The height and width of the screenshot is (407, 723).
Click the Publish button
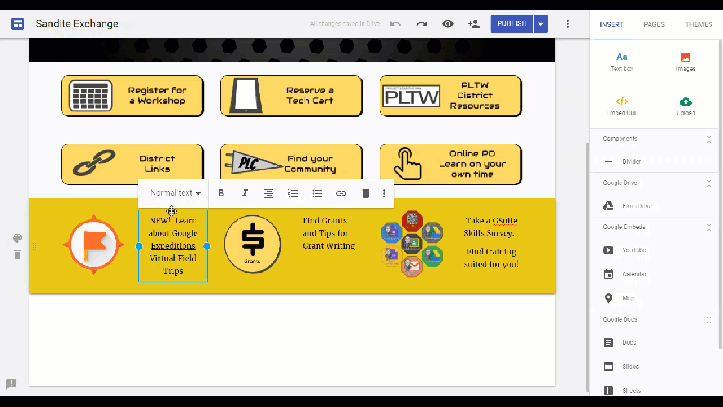coord(511,23)
